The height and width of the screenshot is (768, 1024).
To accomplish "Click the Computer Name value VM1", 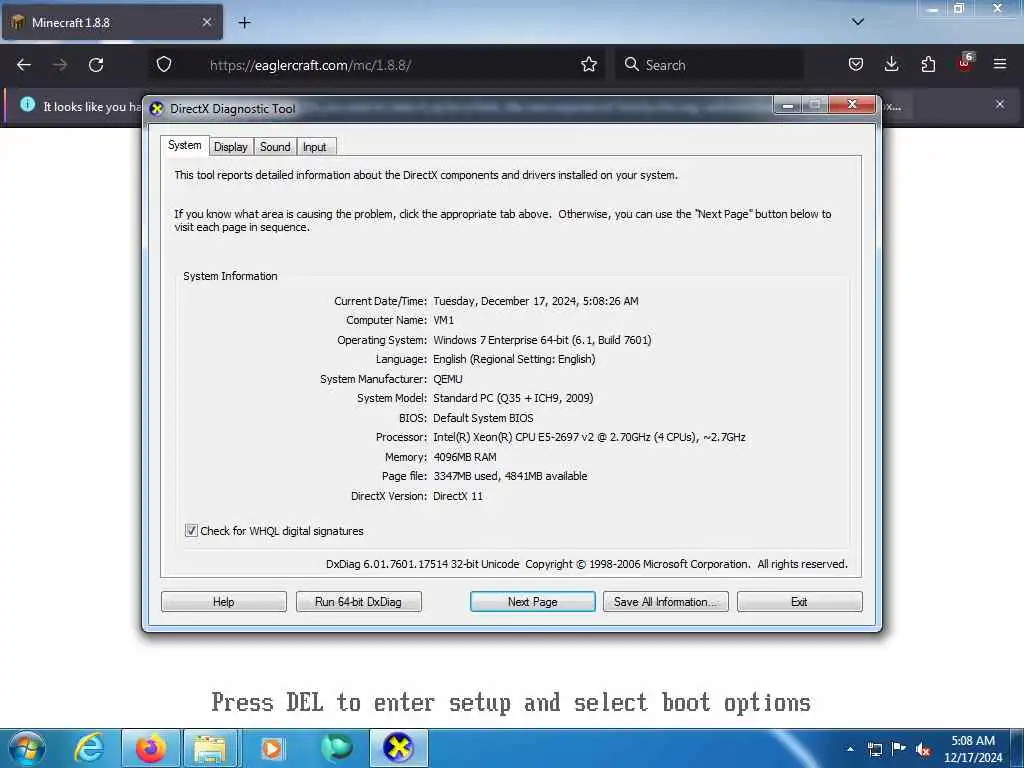I will coord(443,320).
